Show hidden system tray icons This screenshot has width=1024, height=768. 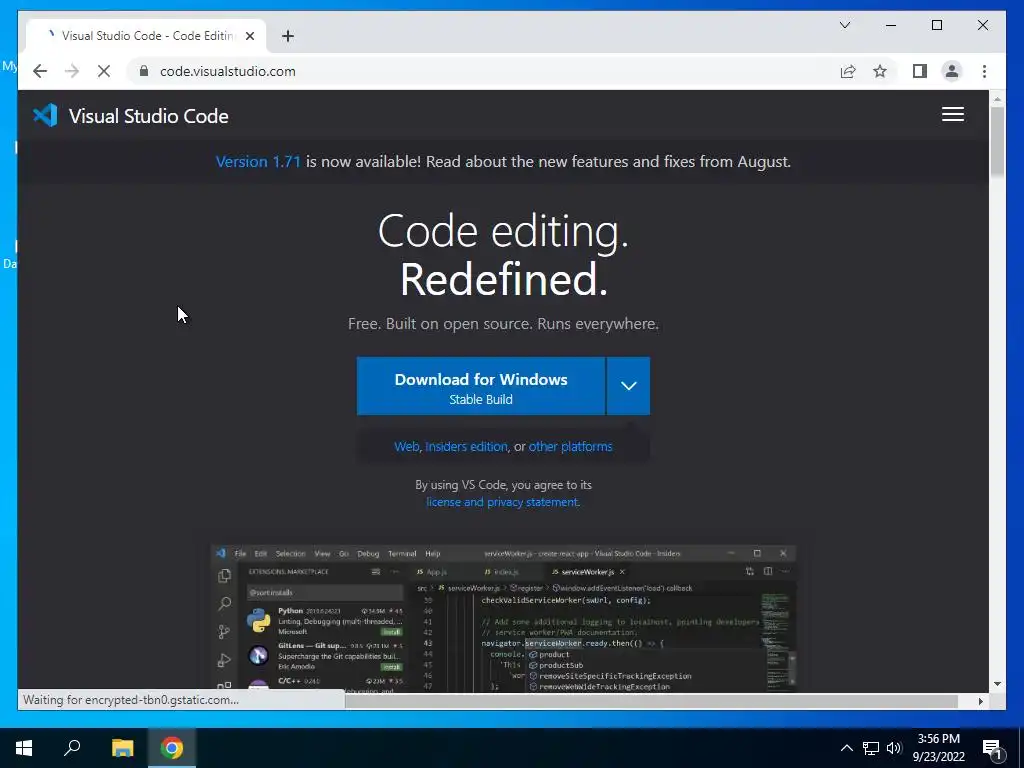(x=846, y=748)
